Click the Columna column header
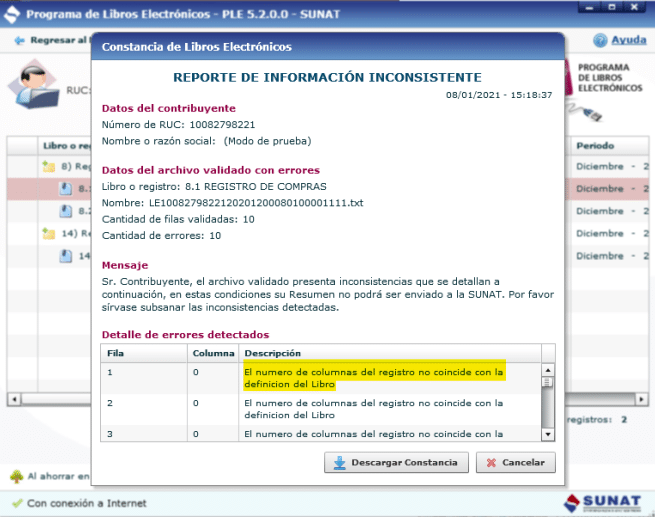The height and width of the screenshot is (517, 655). [x=213, y=354]
